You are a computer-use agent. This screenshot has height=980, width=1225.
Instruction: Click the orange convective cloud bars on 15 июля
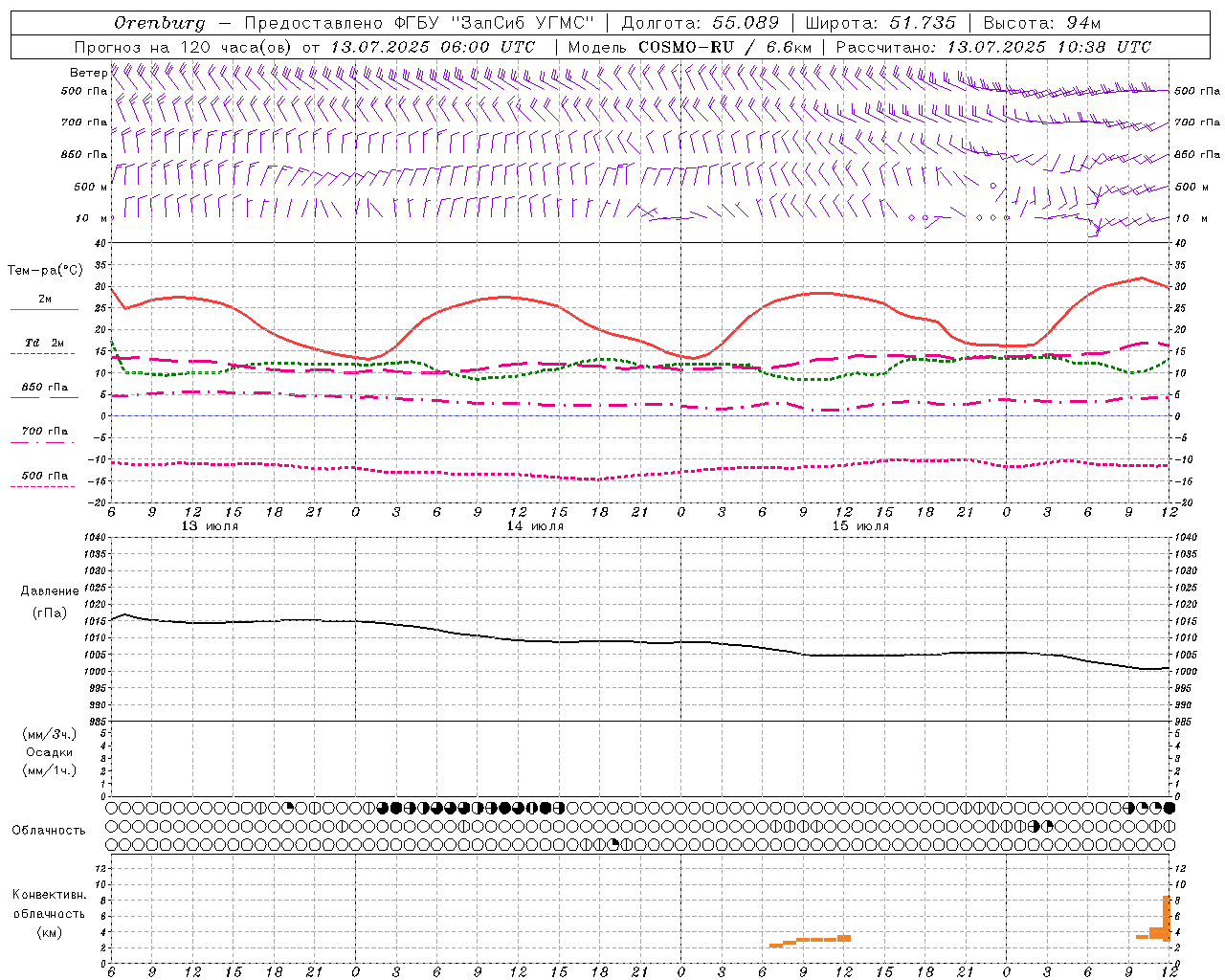(x=810, y=941)
